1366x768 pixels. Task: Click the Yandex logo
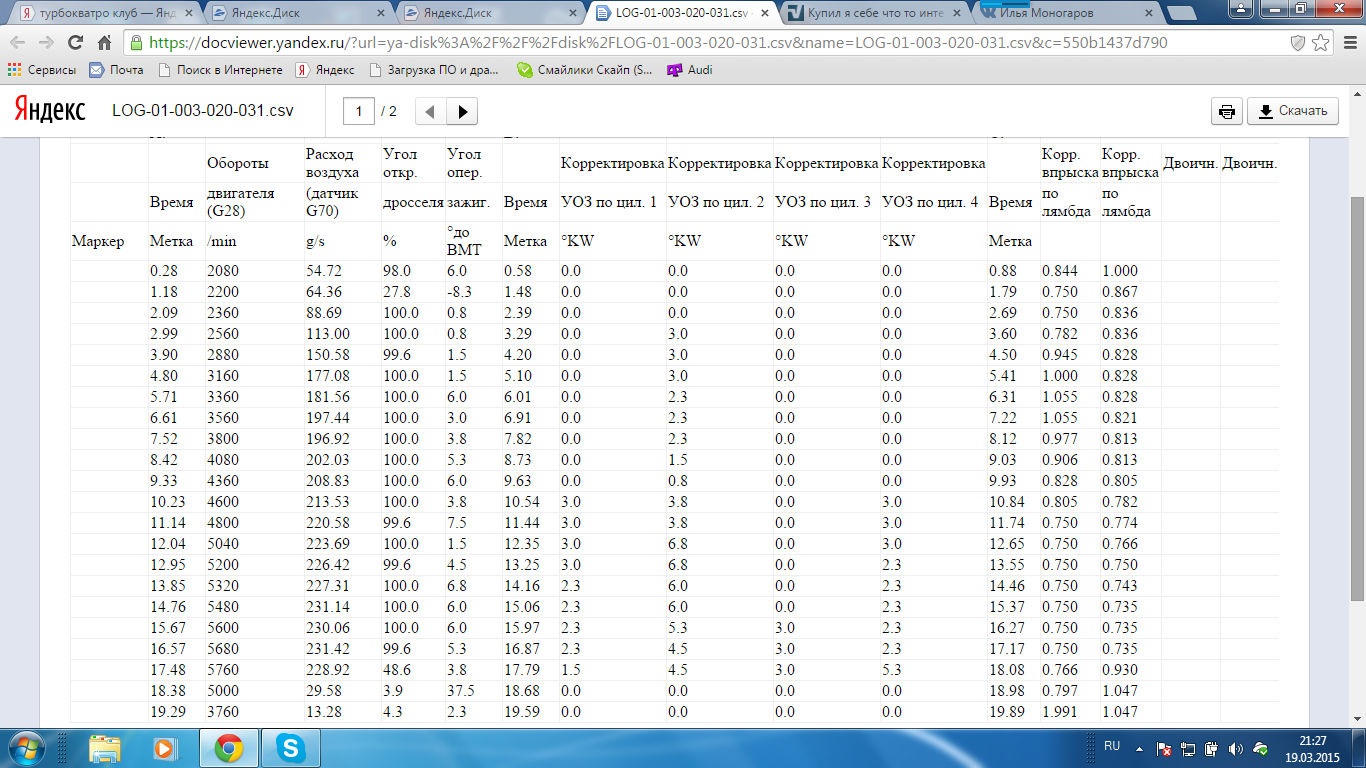[49, 111]
